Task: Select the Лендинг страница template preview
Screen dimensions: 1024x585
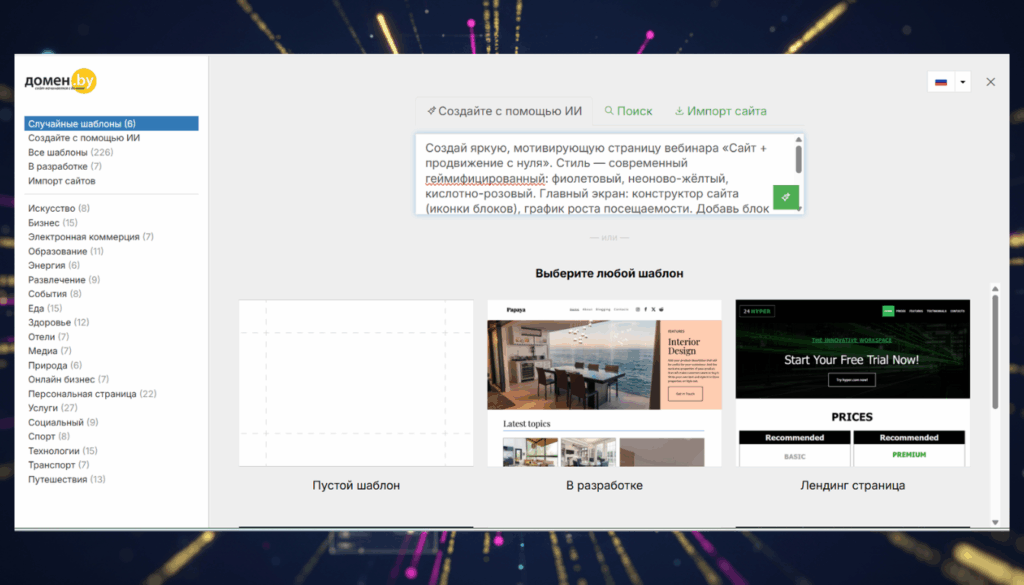Action: [x=852, y=383]
